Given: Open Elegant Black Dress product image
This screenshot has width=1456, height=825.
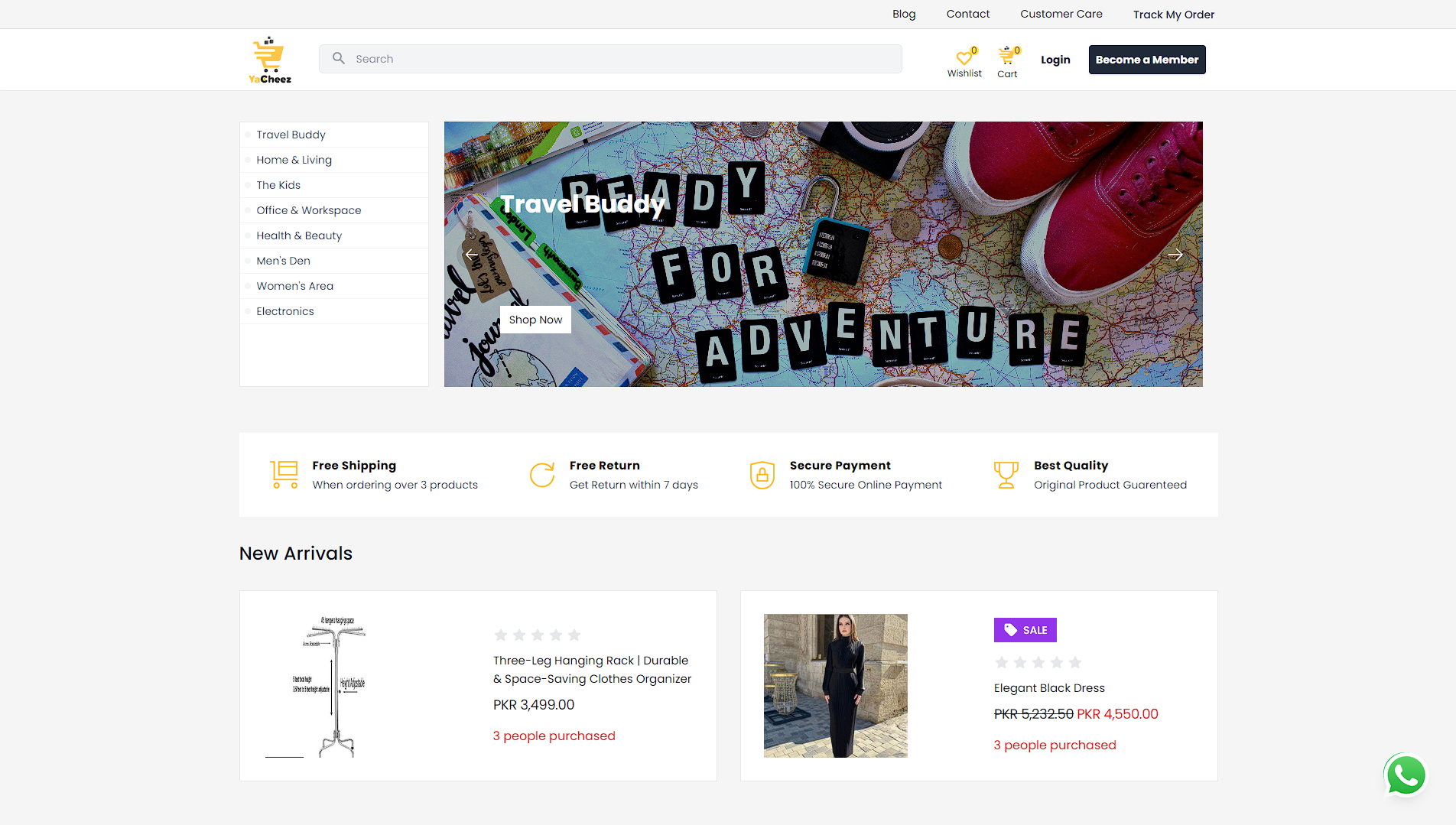Looking at the screenshot, I should [835, 686].
